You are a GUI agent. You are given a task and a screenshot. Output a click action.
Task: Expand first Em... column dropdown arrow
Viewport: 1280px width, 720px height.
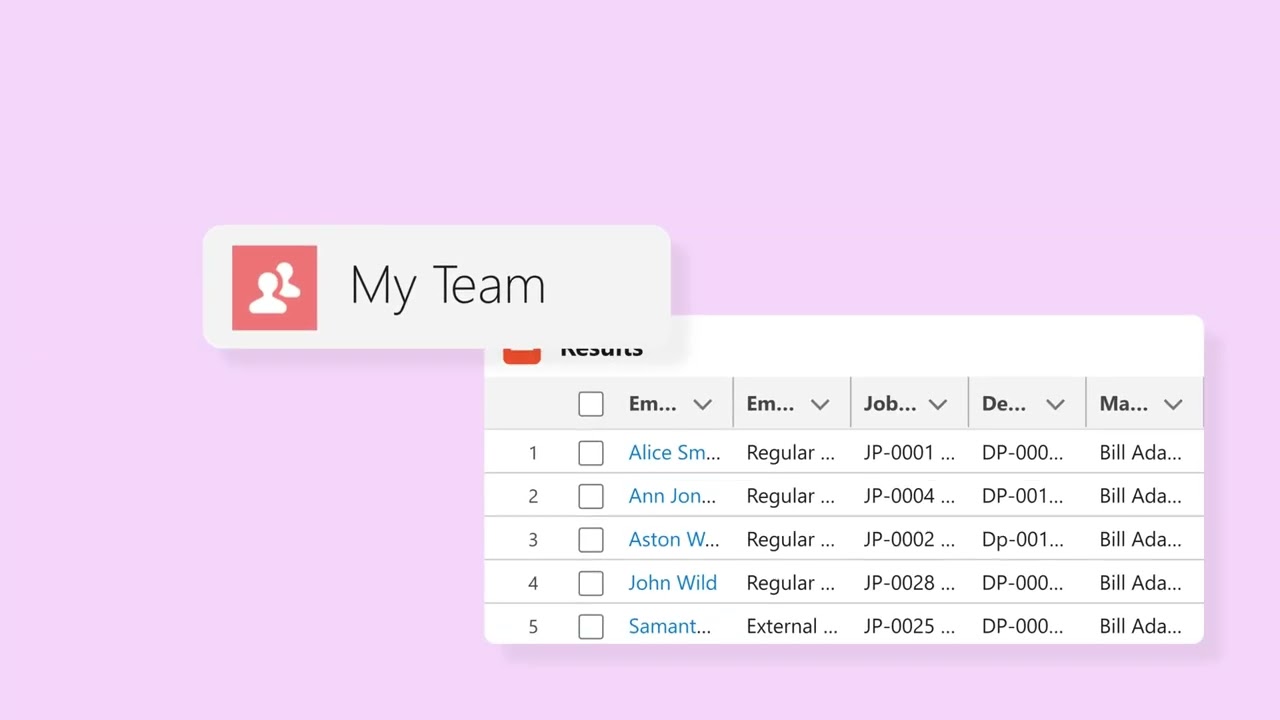(x=702, y=404)
